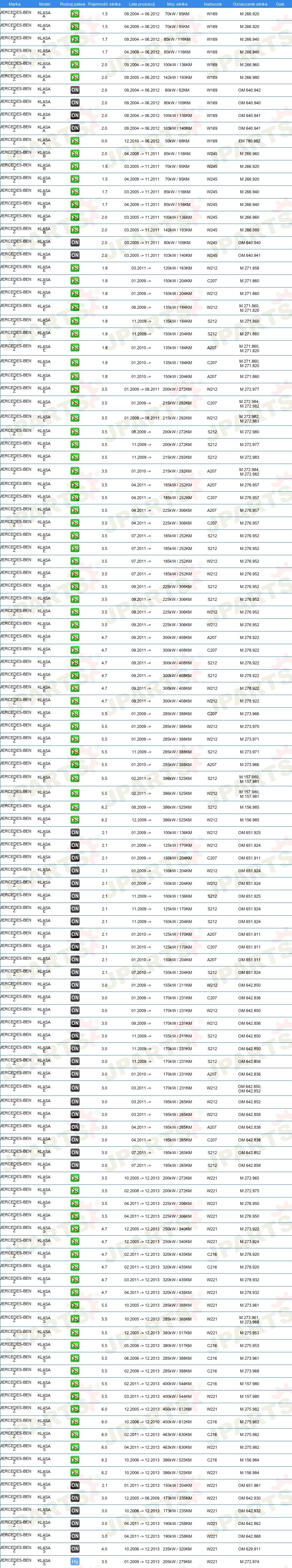Click the date range 05.2006 -> 12.2013
Screen dimensions: 292x1568
142,1346
